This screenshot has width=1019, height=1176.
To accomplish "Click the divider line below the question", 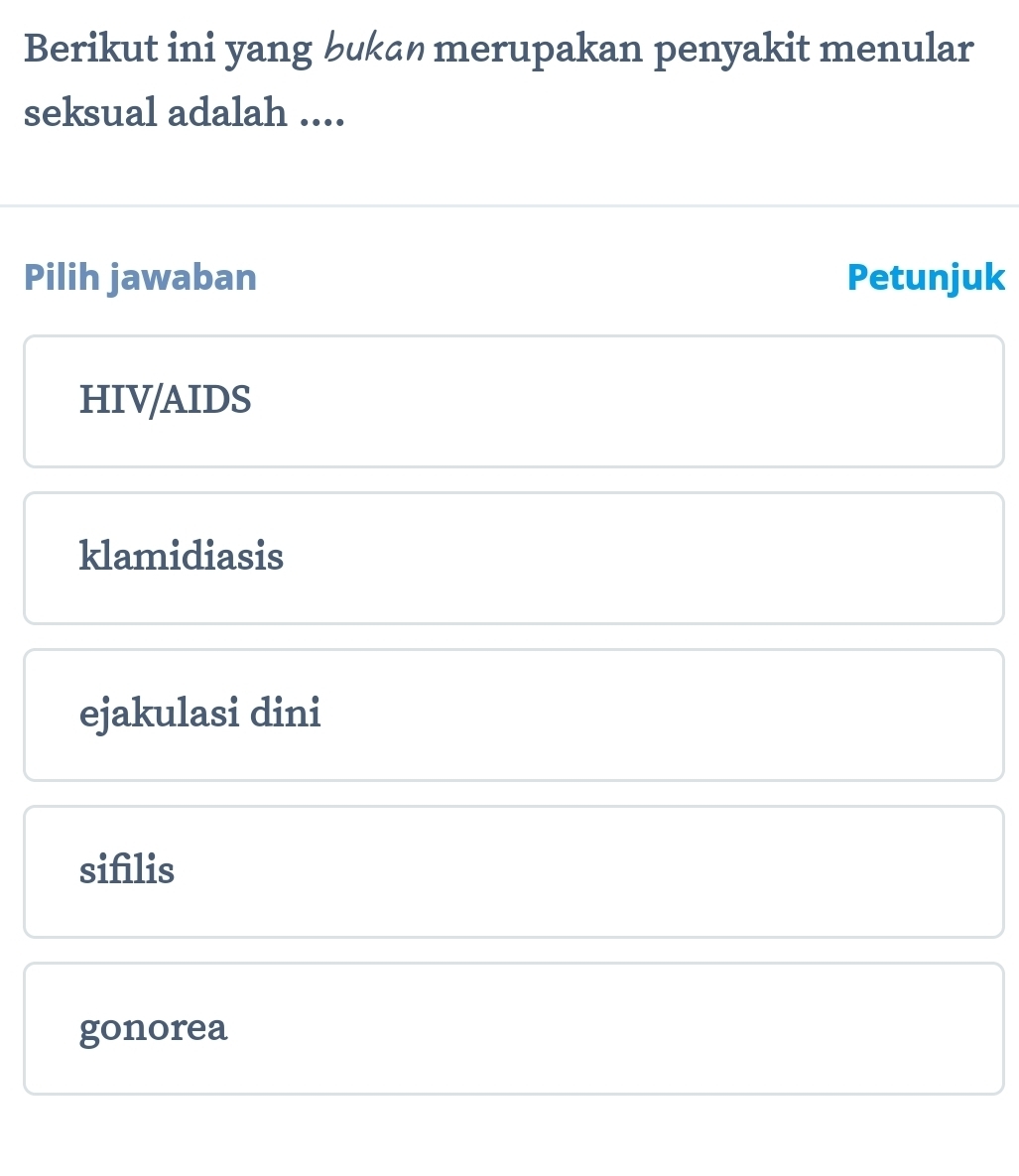I will [x=509, y=206].
